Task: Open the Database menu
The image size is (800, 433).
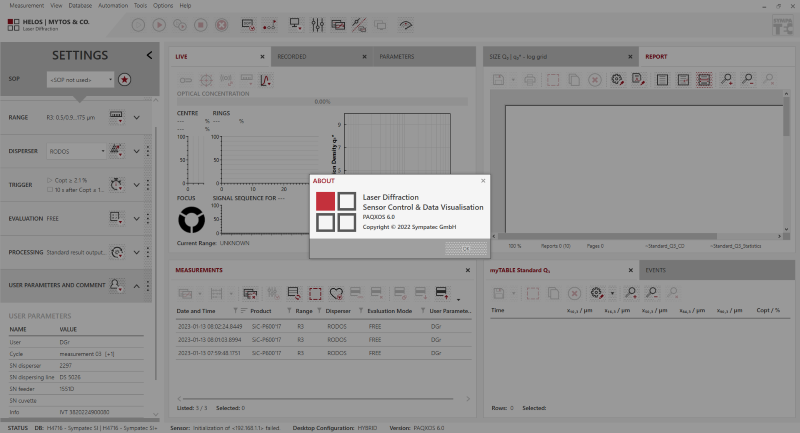Action: click(x=80, y=6)
